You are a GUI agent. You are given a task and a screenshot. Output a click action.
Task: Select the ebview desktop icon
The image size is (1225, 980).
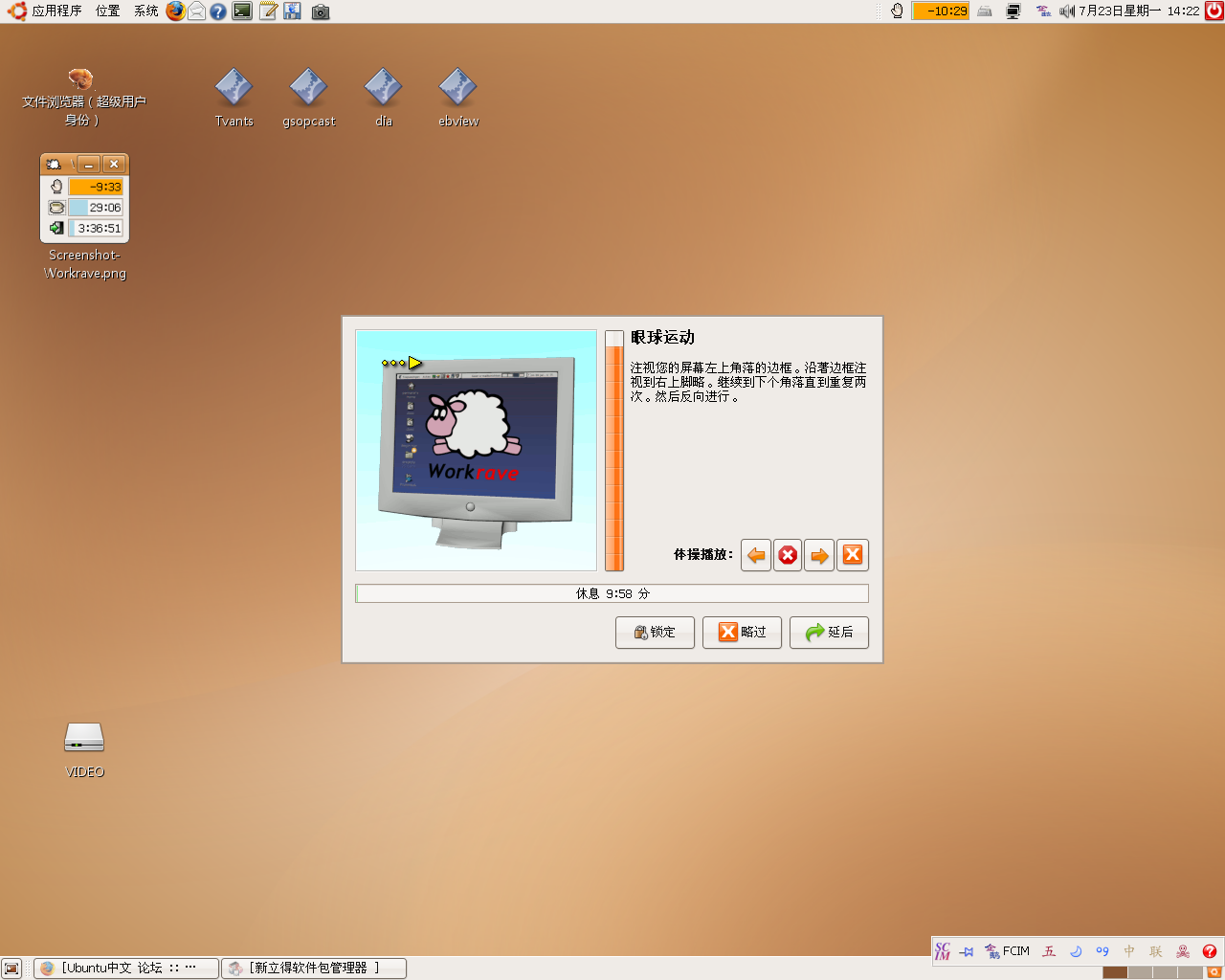pyautogui.click(x=458, y=98)
